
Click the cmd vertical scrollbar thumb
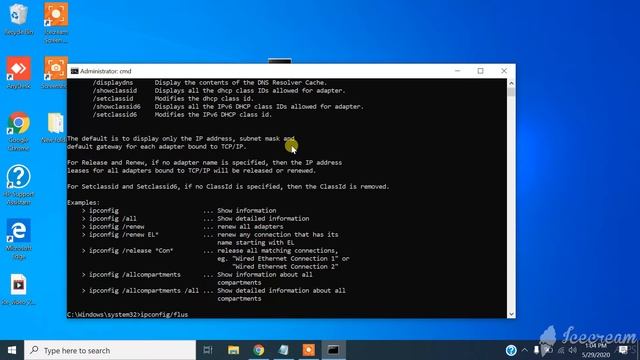tap(511, 91)
